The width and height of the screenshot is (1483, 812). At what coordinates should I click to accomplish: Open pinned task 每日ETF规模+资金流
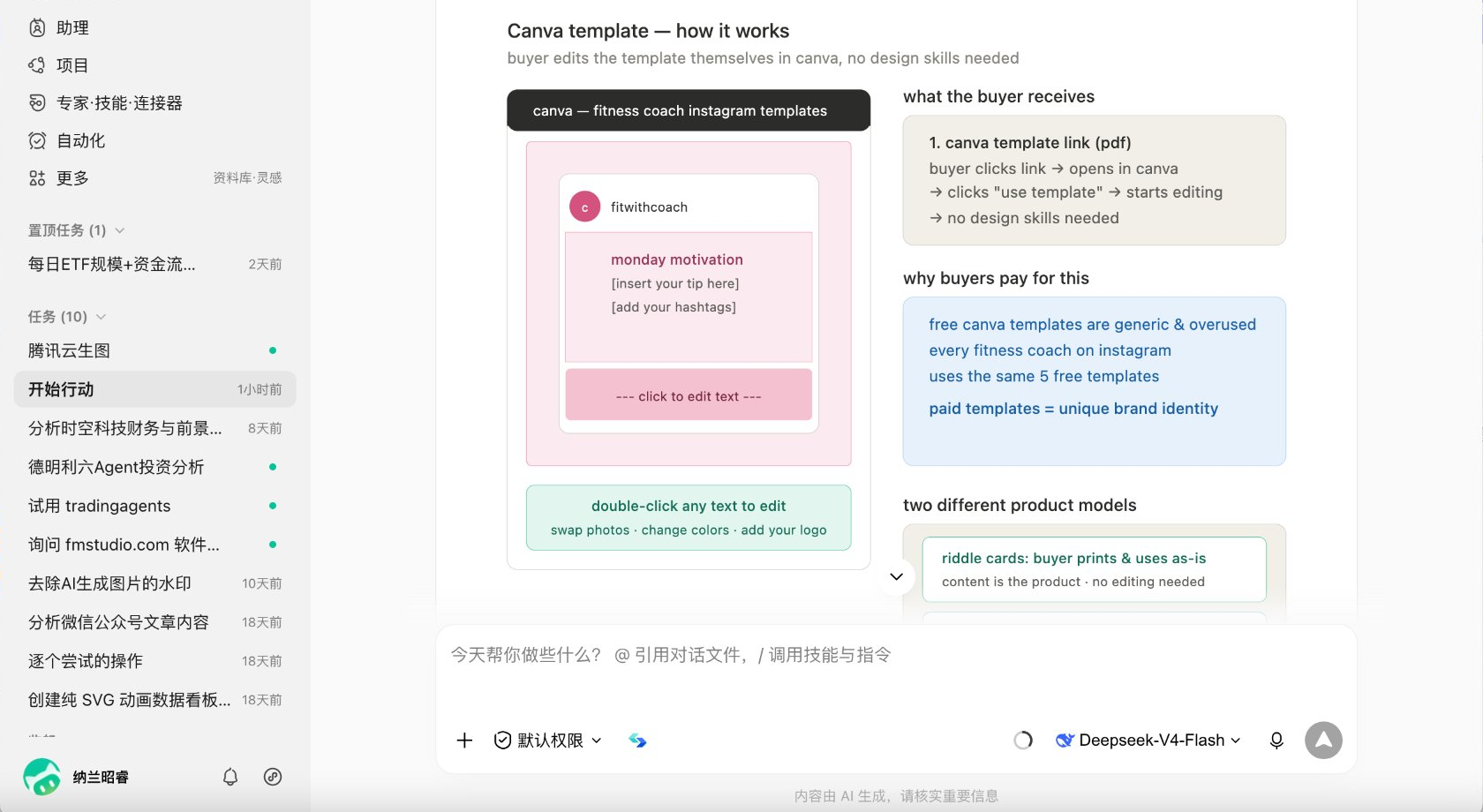[154, 264]
